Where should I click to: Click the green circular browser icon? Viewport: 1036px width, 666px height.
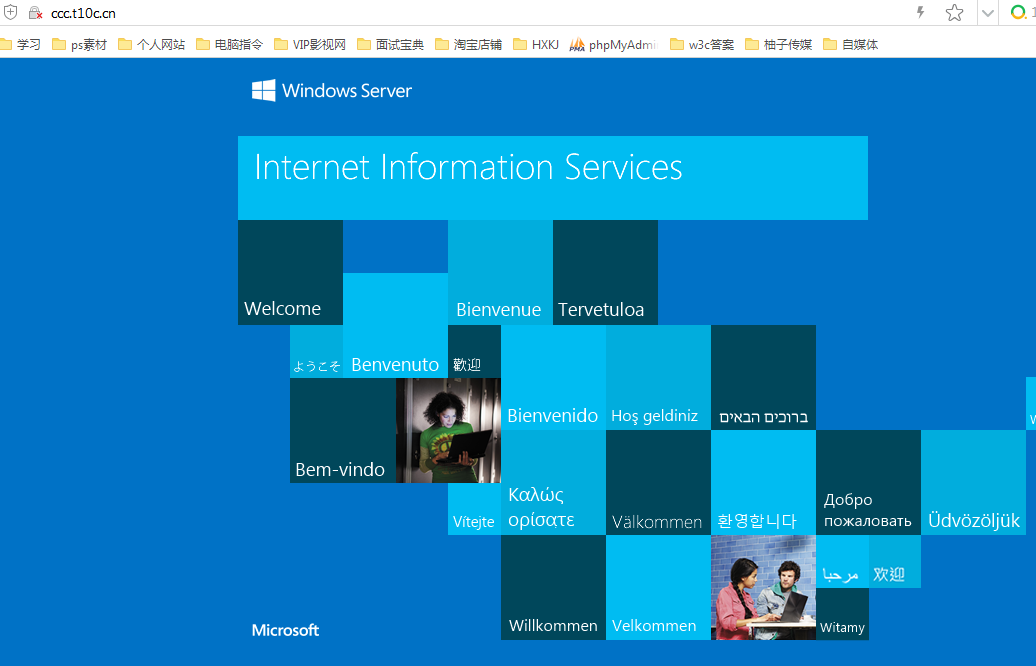1018,12
